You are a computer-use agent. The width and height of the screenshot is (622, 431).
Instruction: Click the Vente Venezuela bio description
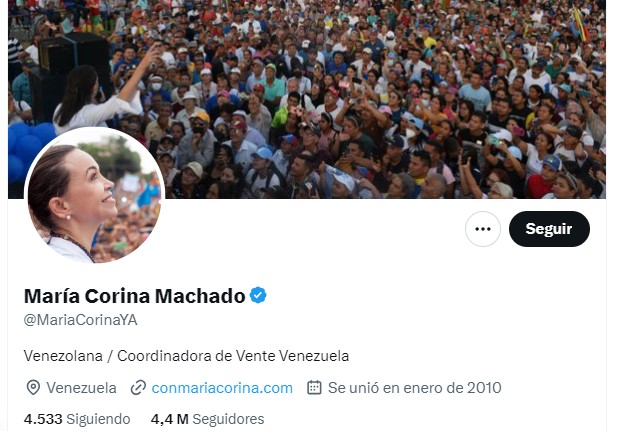coord(186,356)
